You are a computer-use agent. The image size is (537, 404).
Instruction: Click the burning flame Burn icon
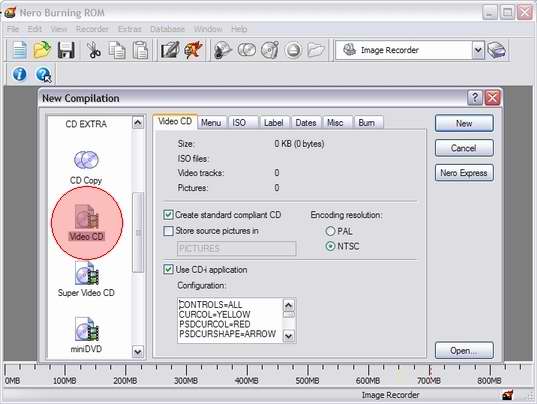[x=193, y=50]
